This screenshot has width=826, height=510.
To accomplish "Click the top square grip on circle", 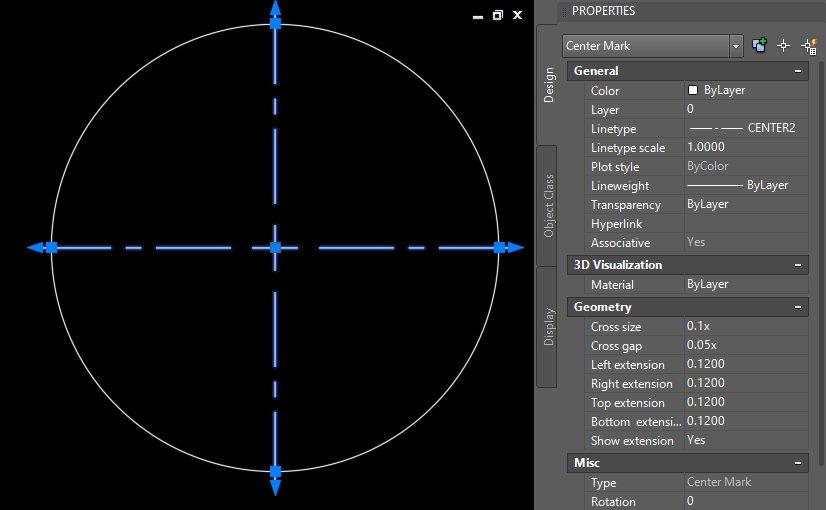I will click(276, 23).
